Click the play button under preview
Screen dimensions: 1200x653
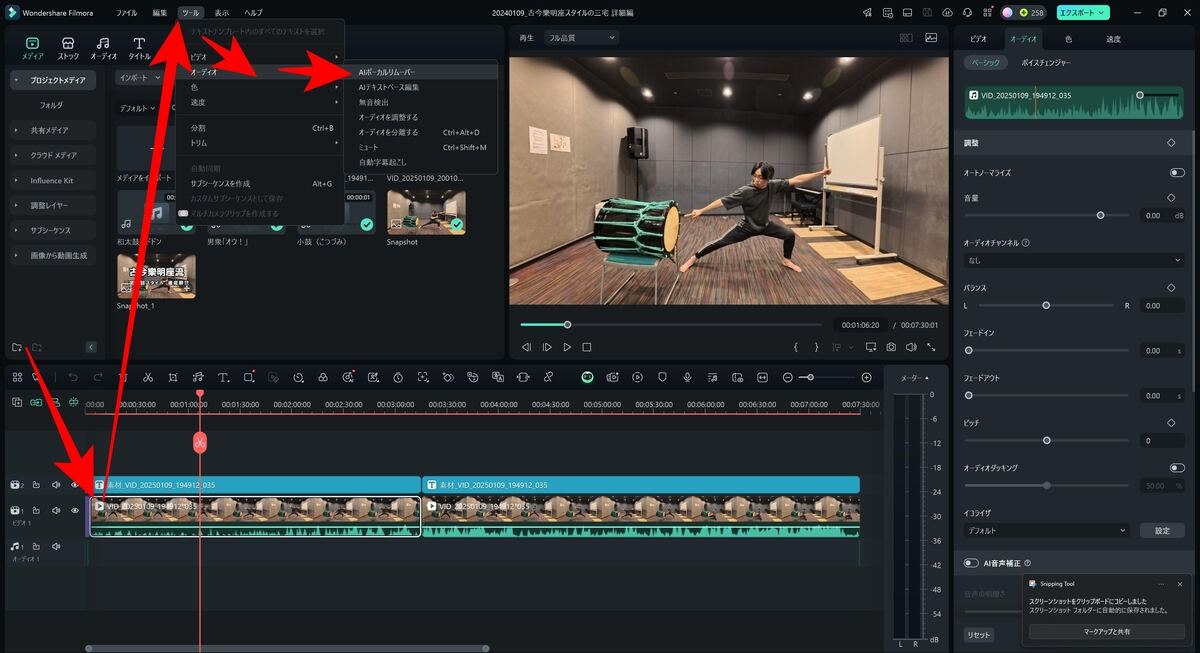[x=567, y=347]
